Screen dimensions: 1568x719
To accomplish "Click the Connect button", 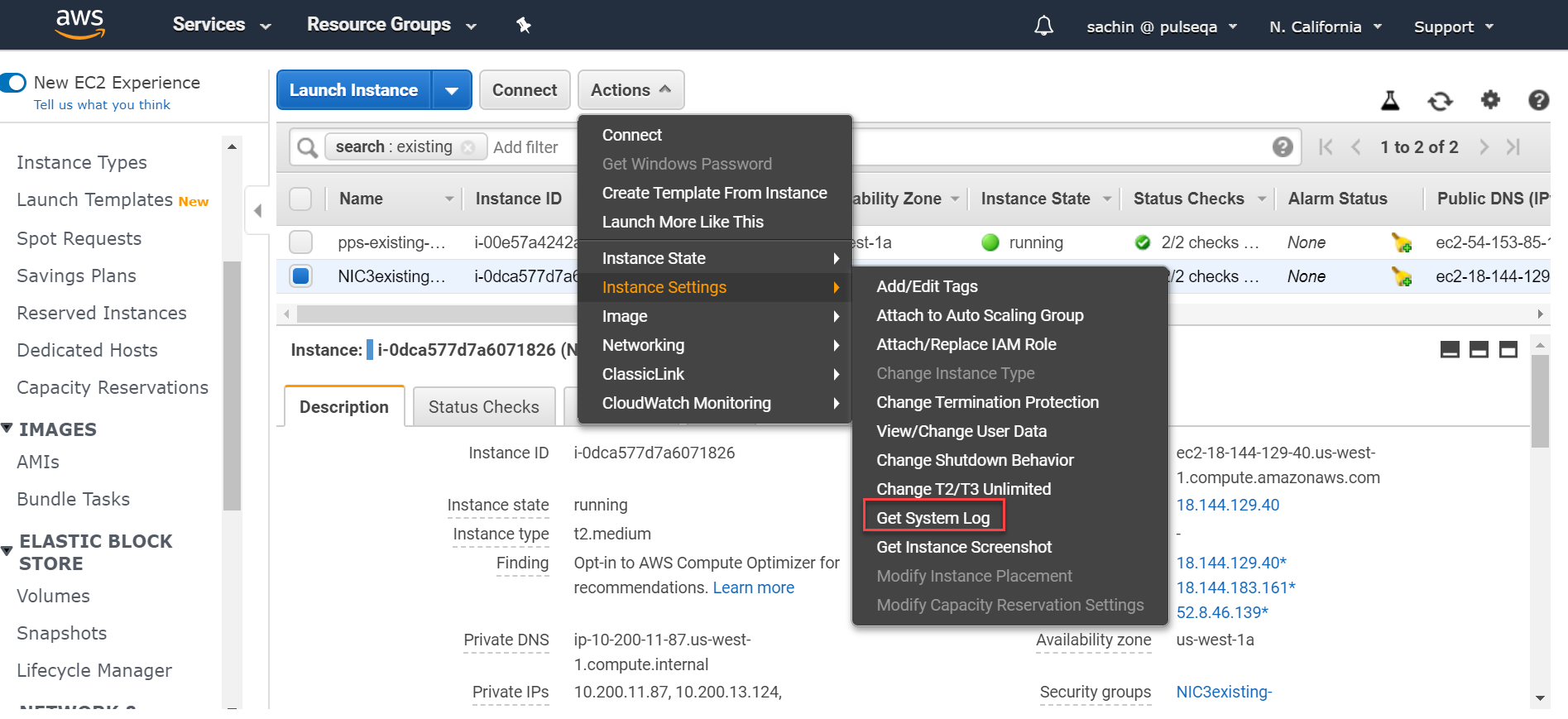I will click(x=525, y=90).
